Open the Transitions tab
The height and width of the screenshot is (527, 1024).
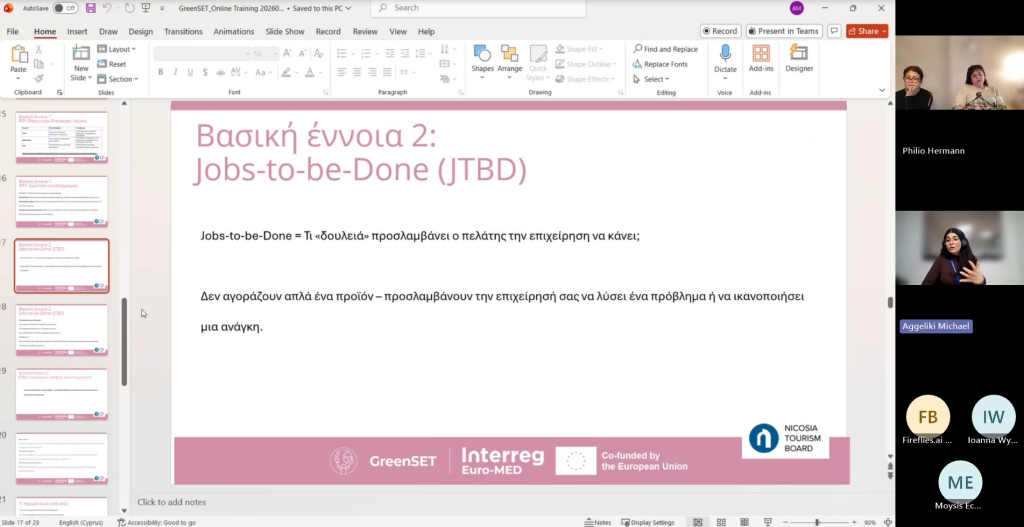point(183,31)
